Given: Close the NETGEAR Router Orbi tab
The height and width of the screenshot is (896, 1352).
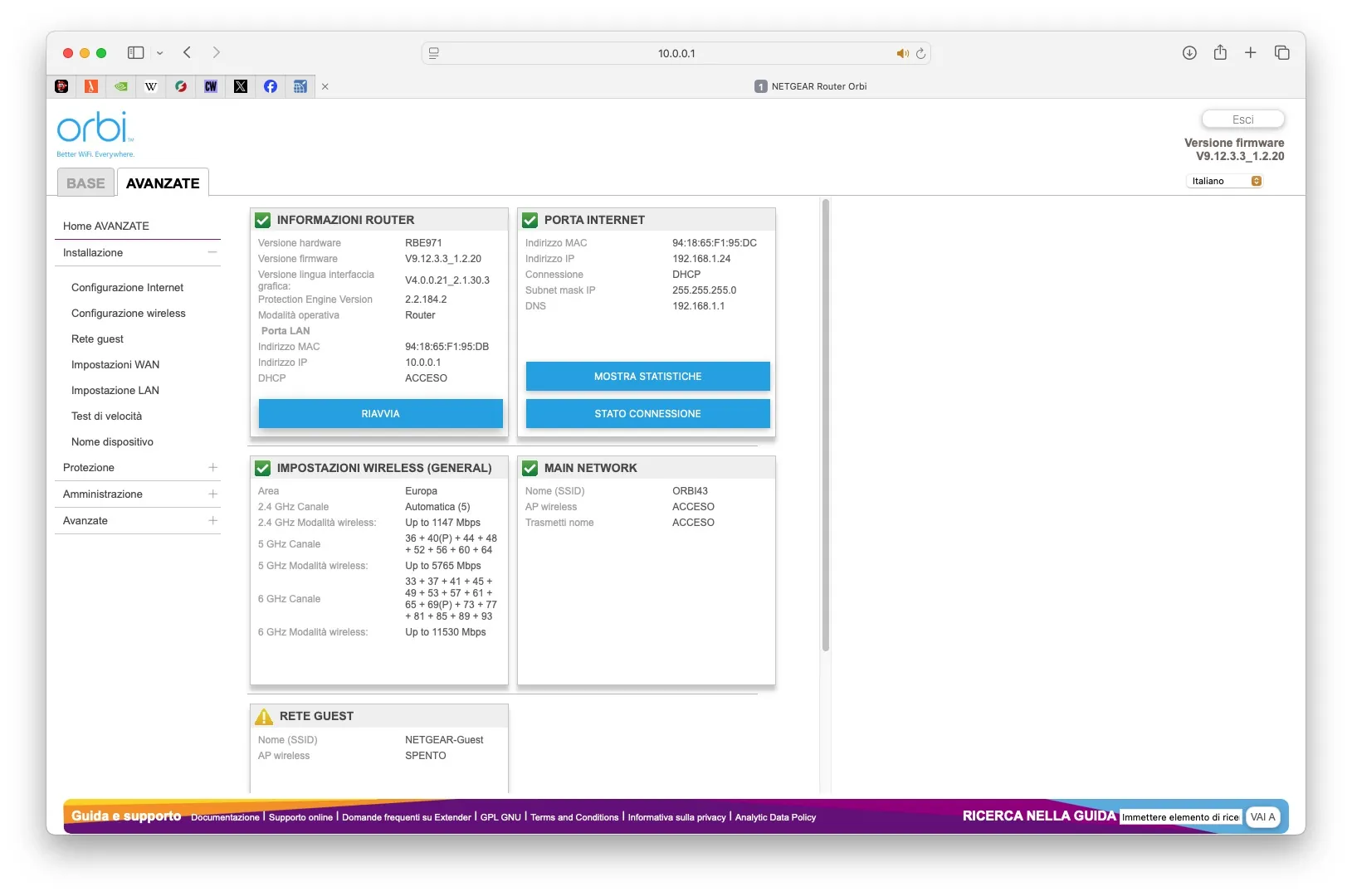Looking at the screenshot, I should pos(325,86).
